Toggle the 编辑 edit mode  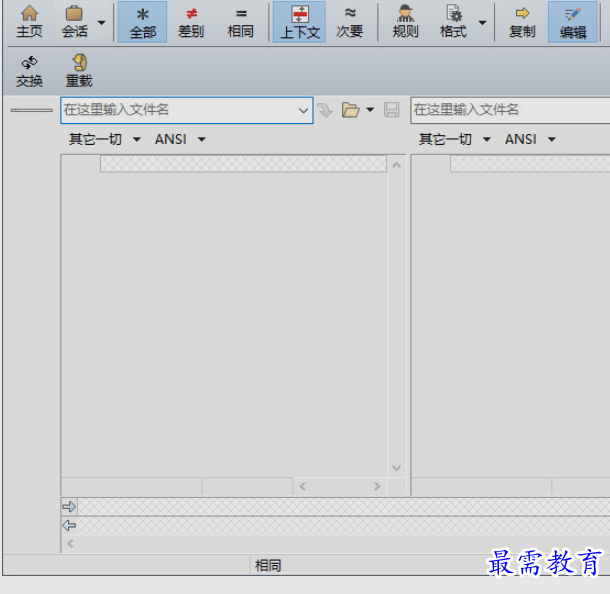point(573,22)
